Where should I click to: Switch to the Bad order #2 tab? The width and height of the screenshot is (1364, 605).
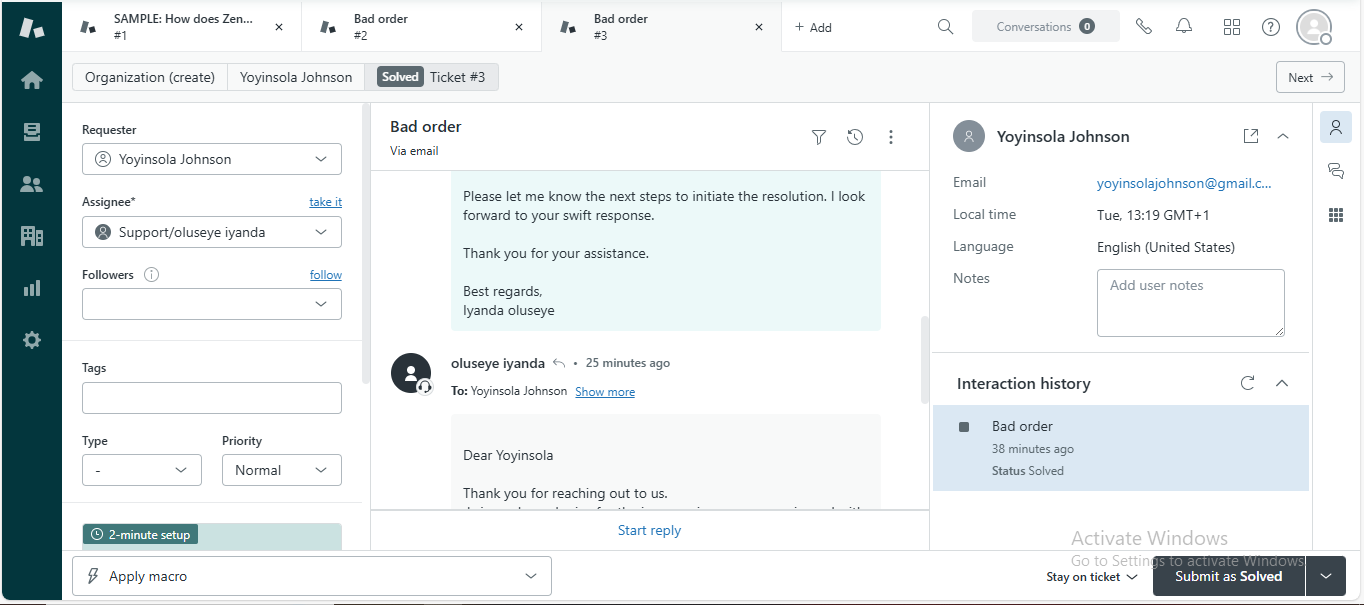click(x=420, y=27)
